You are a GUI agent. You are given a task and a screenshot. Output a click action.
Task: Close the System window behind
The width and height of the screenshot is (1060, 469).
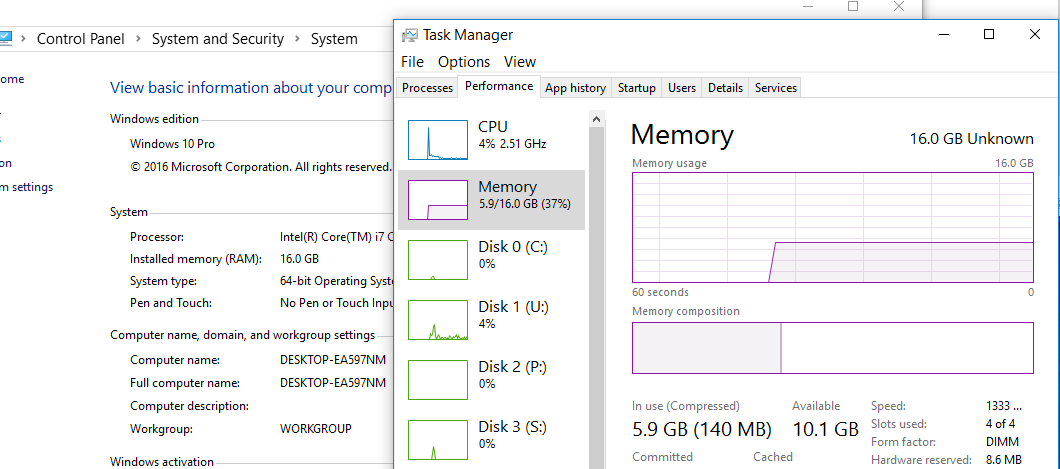[x=899, y=6]
